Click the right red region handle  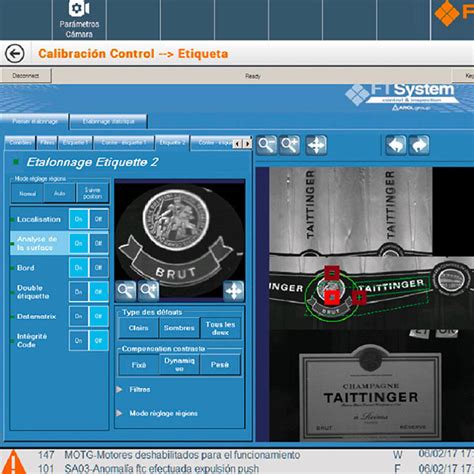[359, 296]
